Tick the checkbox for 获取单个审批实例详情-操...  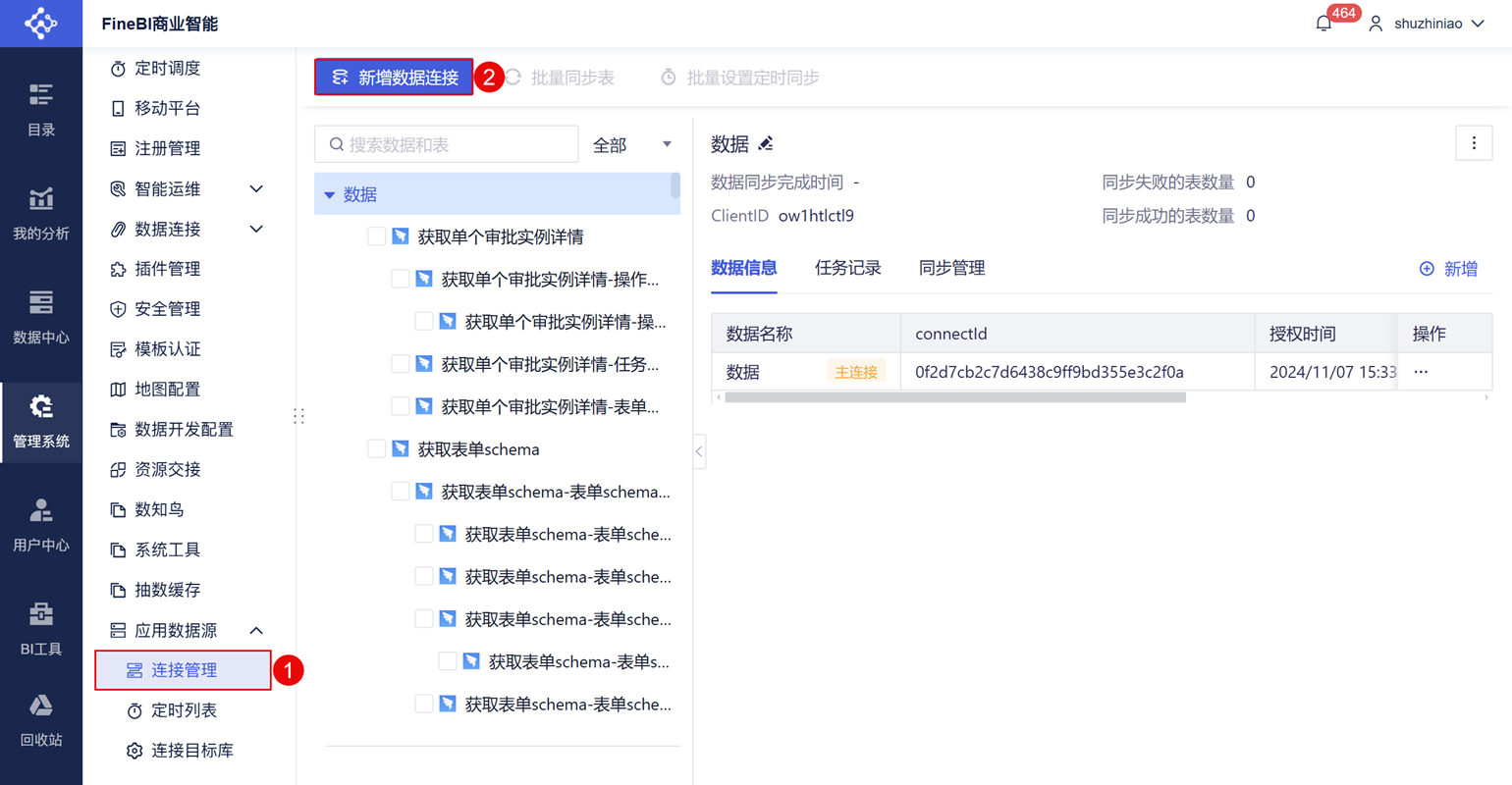423,322
